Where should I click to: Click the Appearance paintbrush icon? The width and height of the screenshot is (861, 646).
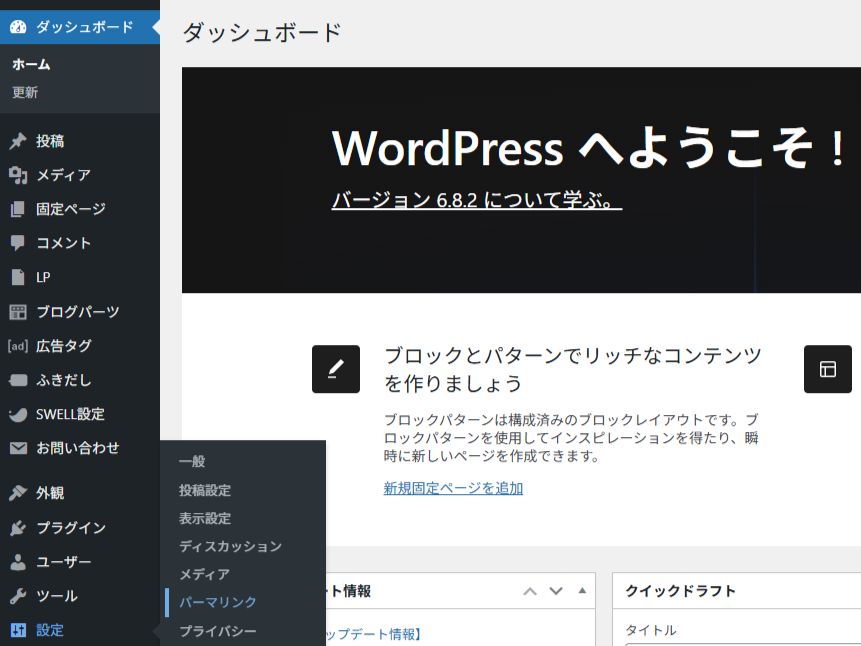(x=18, y=493)
